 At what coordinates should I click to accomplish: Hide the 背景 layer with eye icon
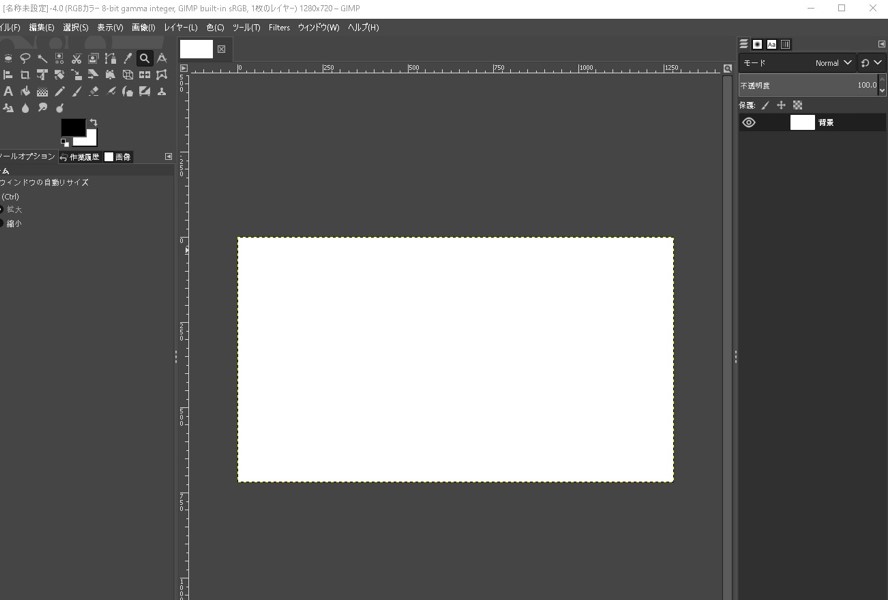748,123
